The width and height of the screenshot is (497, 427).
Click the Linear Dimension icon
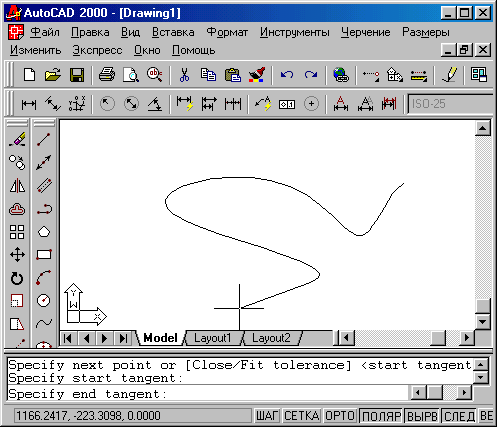click(x=29, y=104)
